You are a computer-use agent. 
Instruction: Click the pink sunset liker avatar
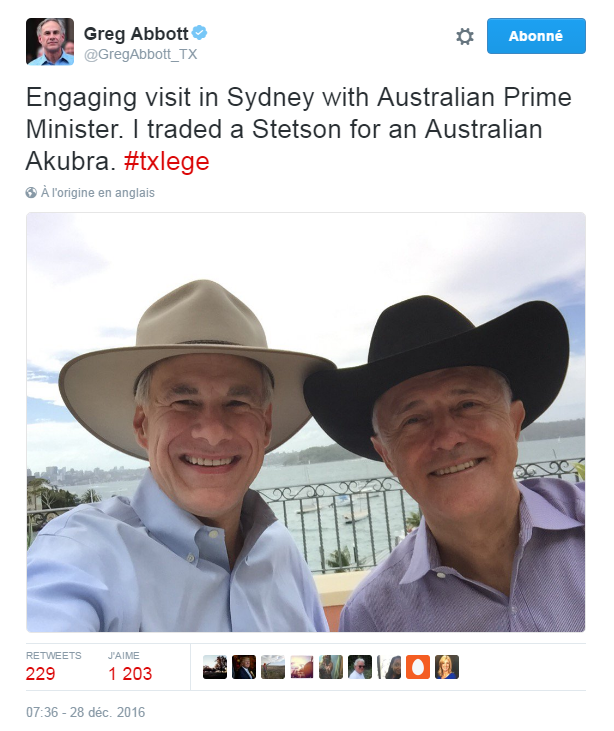pos(302,667)
